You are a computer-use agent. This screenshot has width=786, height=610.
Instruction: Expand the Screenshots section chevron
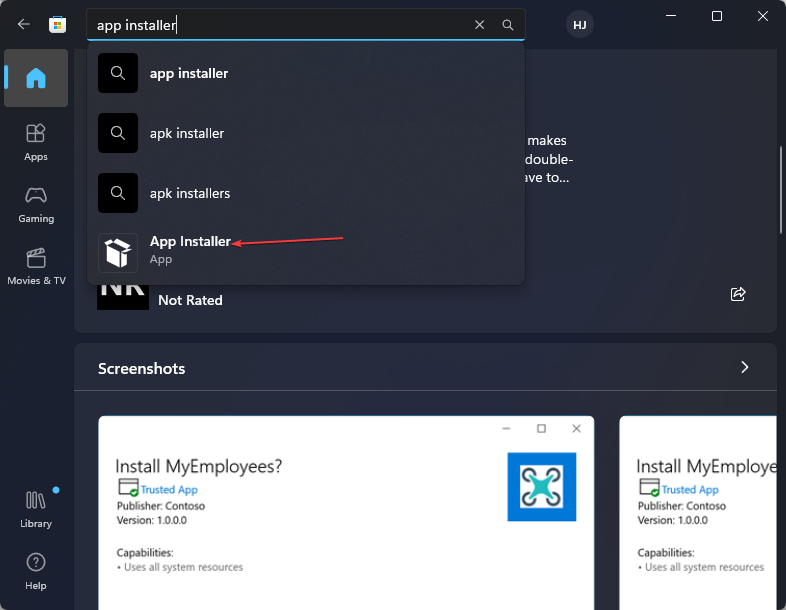[744, 367]
